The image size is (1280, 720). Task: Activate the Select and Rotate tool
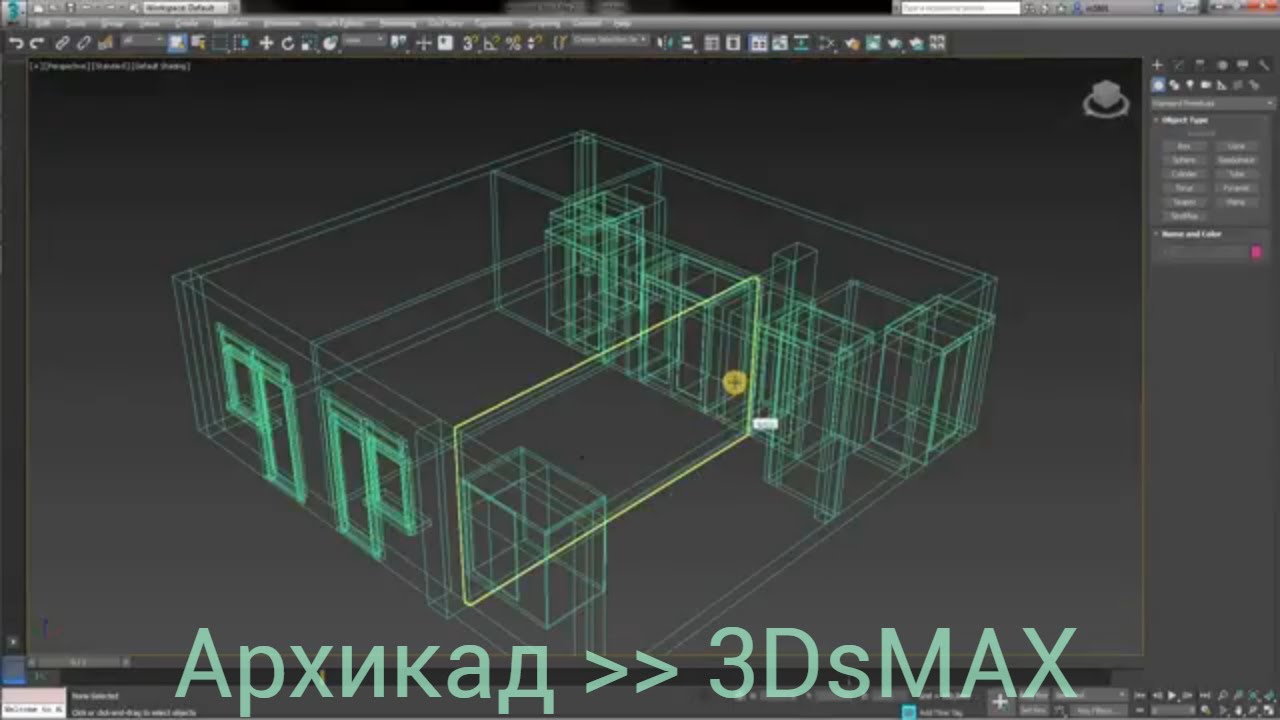pyautogui.click(x=288, y=43)
